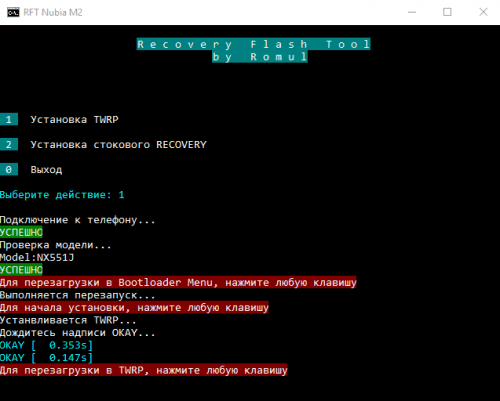Click the teal number 1 menu badge

(9, 119)
